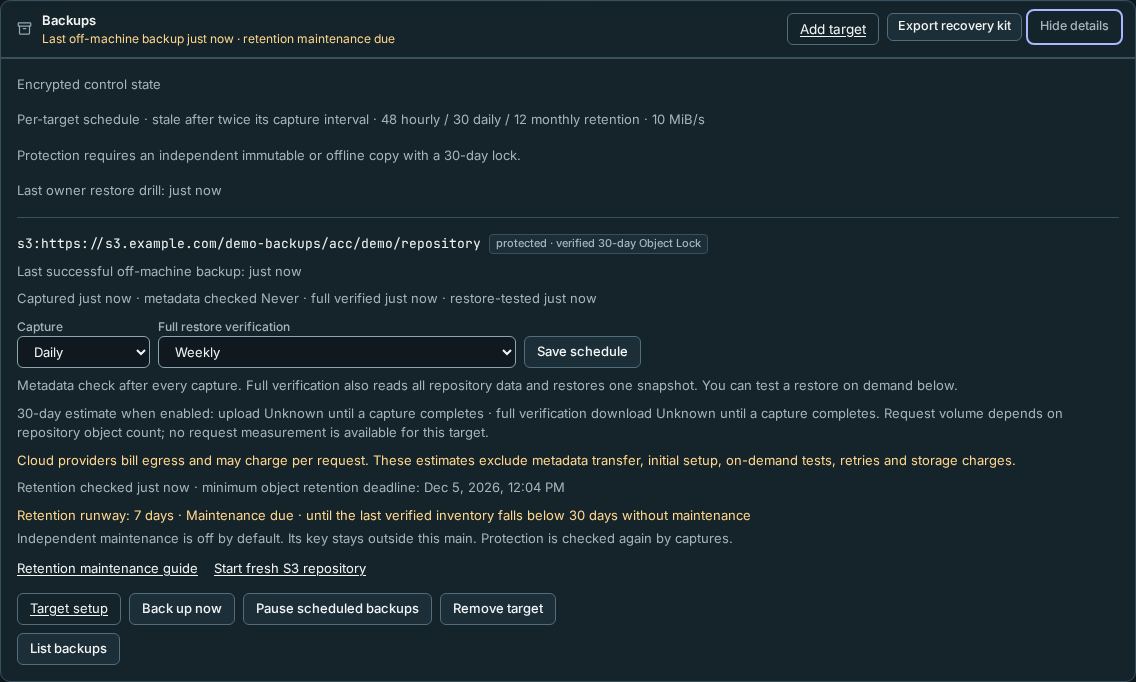The height and width of the screenshot is (682, 1136).
Task: Click Last successful off-machine backup: just now
Action: pos(159,272)
